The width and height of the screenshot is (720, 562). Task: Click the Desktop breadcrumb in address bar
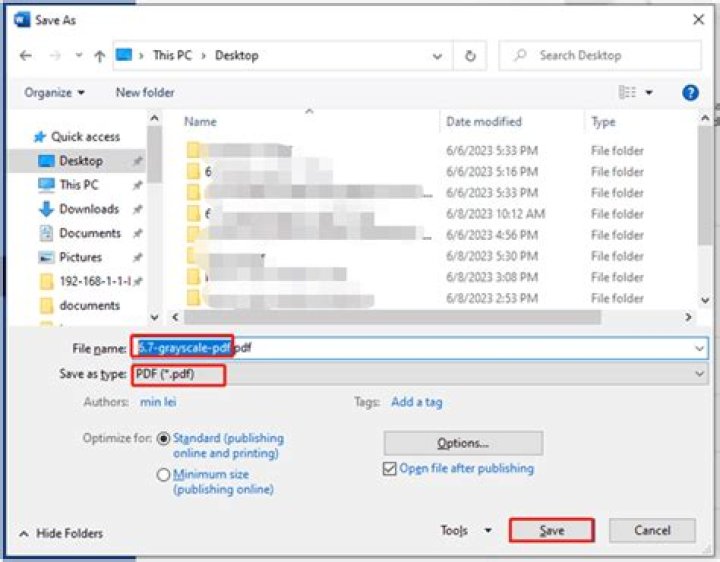click(236, 56)
